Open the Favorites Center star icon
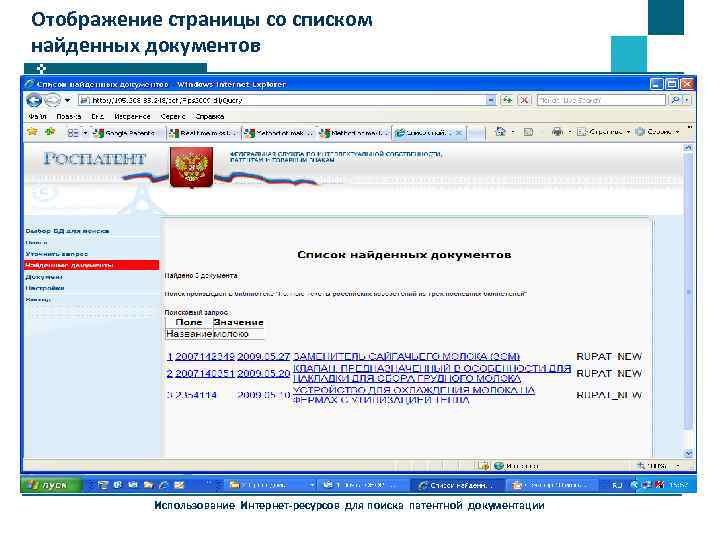Screen dimensions: 720x540 click(x=33, y=132)
